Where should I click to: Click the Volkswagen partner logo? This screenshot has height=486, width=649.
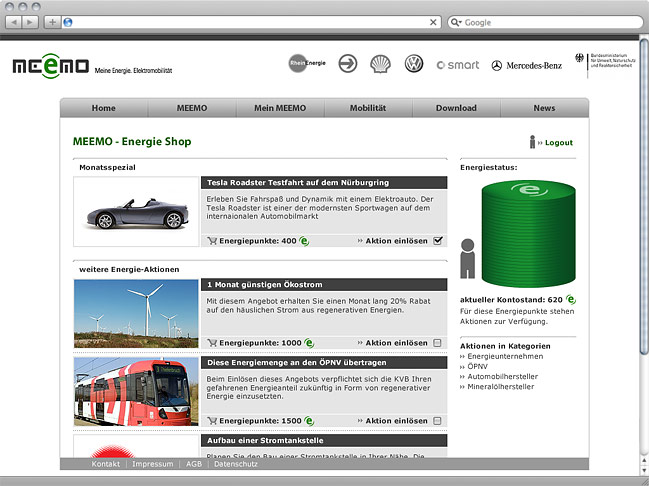(x=413, y=64)
